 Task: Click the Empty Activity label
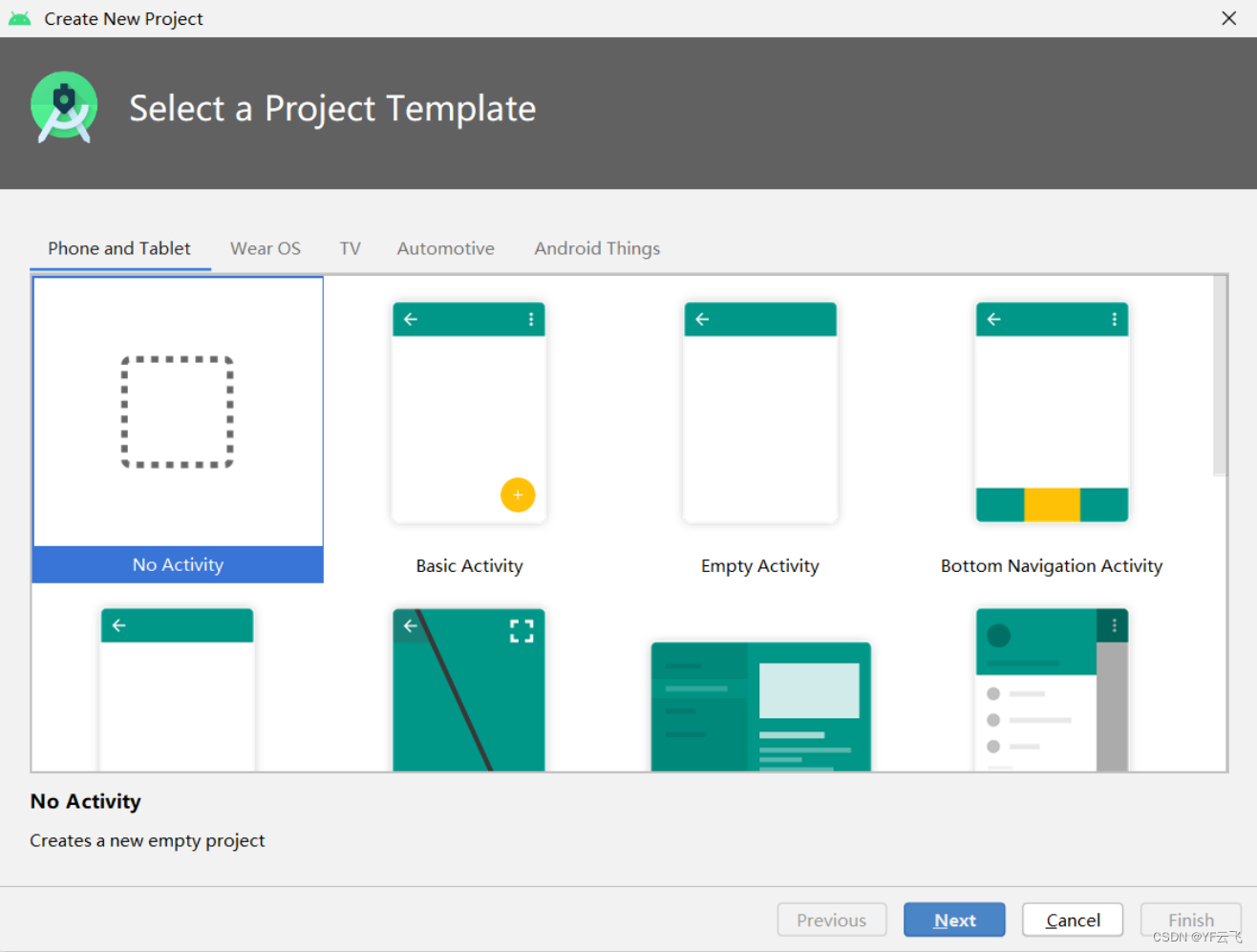760,565
